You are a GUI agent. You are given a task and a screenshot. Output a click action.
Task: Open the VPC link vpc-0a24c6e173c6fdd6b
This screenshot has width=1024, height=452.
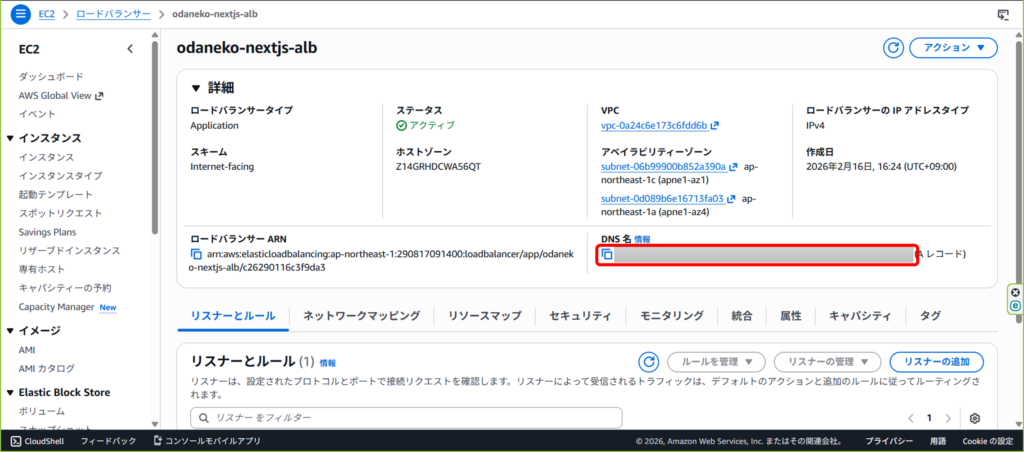[x=654, y=126]
